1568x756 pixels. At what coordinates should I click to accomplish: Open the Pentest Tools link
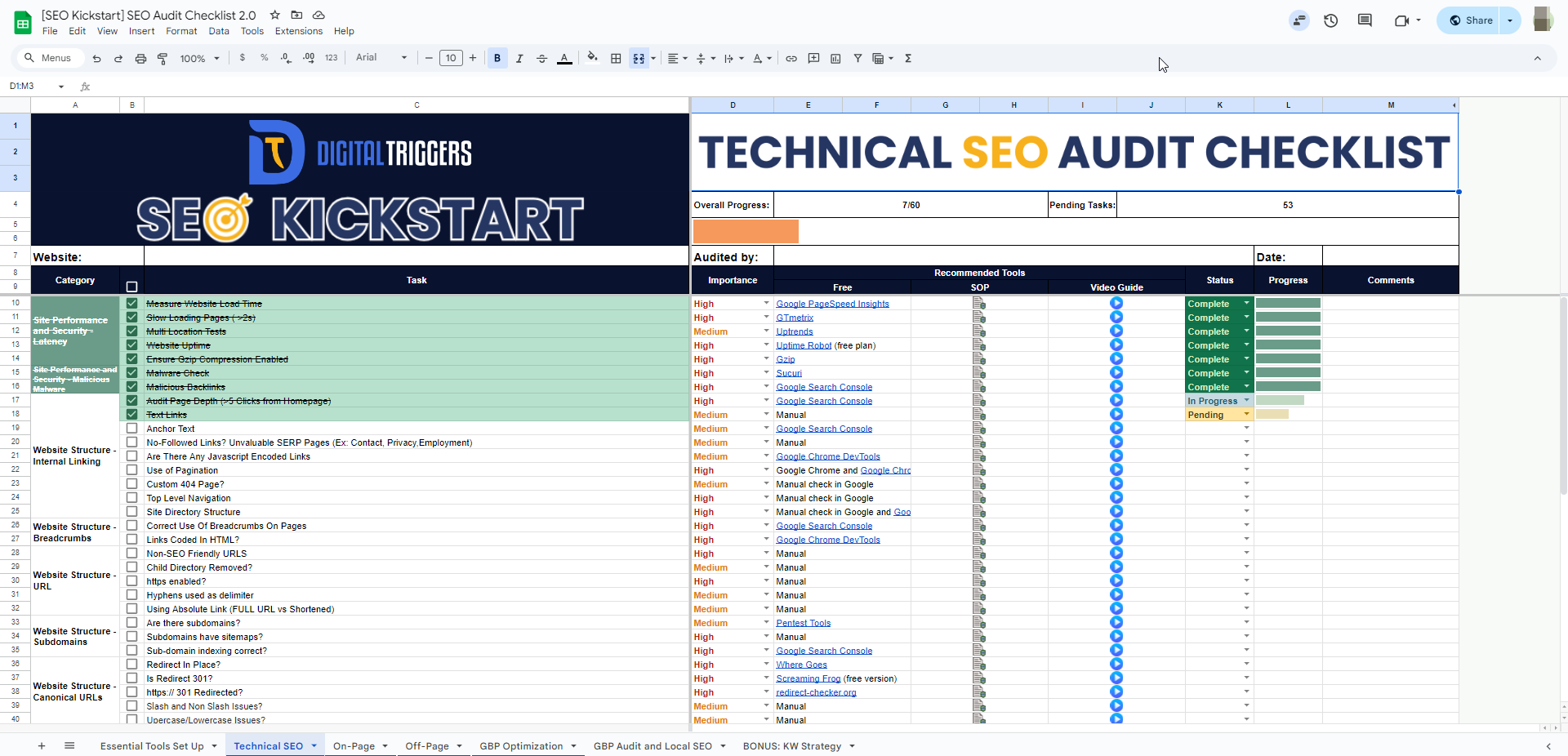pos(803,623)
